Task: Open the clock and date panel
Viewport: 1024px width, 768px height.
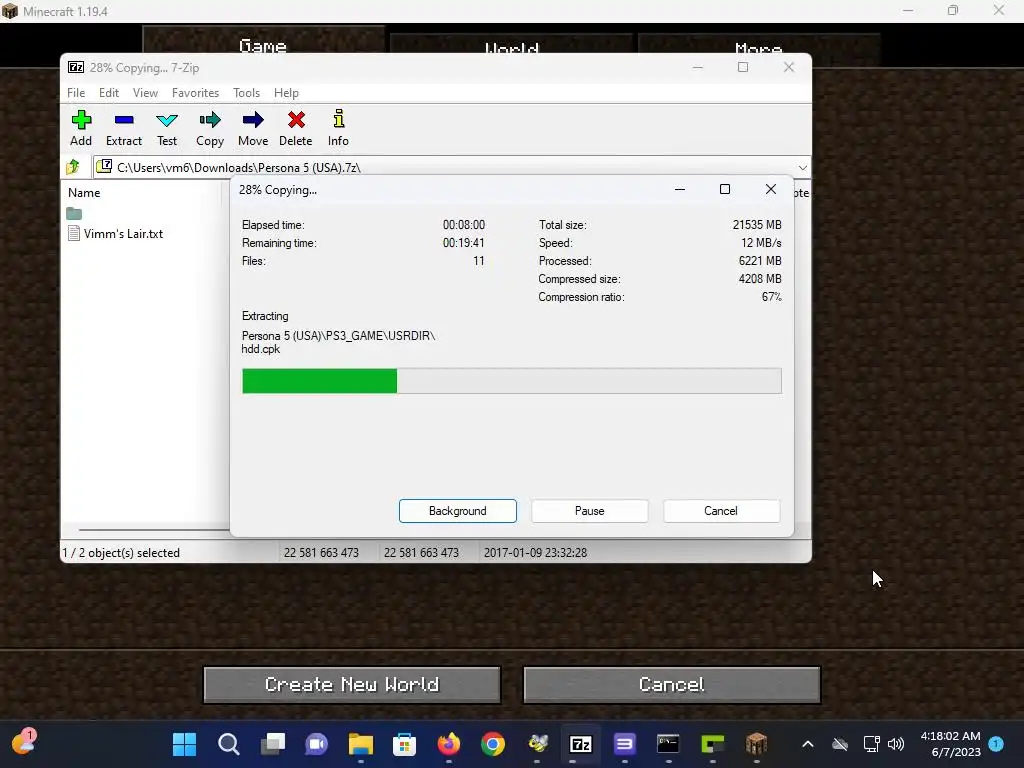Action: pos(950,744)
